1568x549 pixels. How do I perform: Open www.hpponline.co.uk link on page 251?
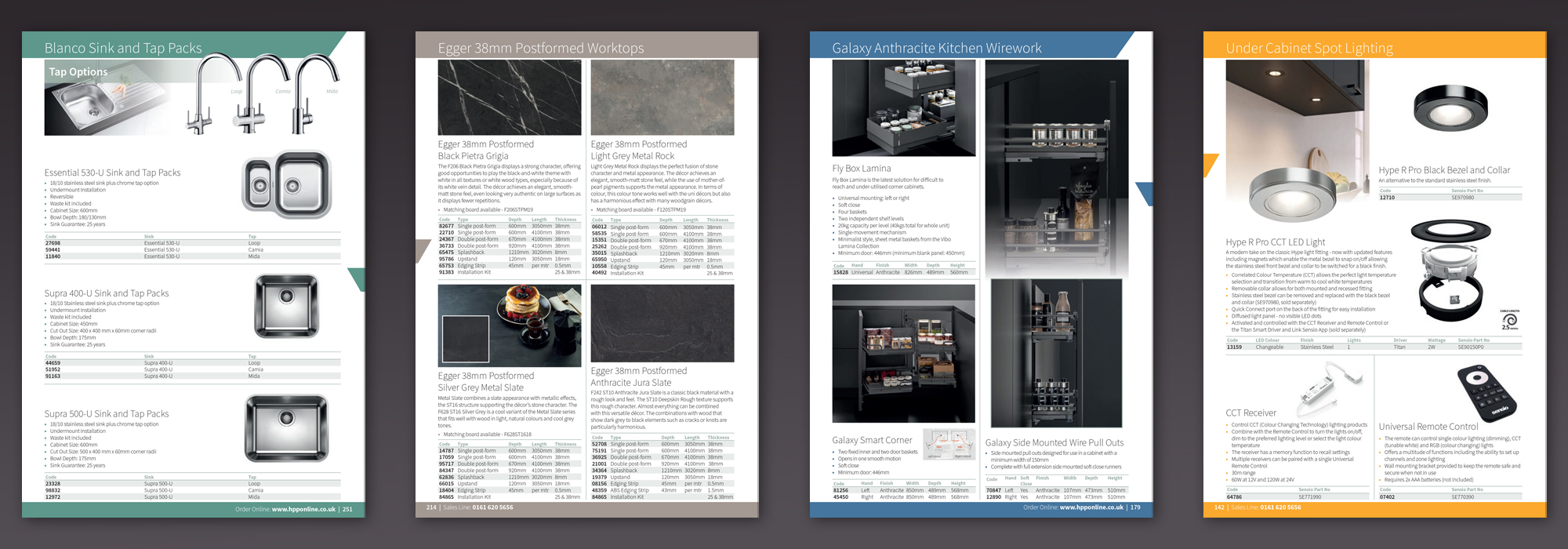point(303,509)
